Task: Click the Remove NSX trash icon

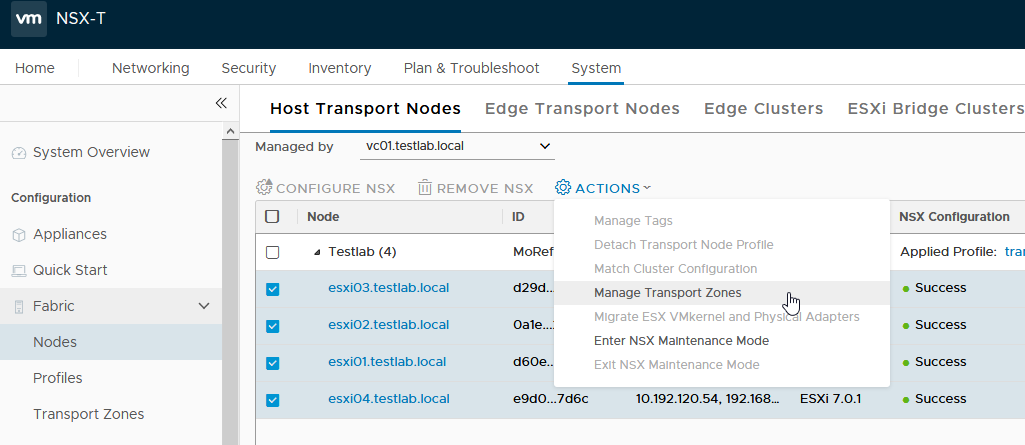Action: [x=425, y=188]
